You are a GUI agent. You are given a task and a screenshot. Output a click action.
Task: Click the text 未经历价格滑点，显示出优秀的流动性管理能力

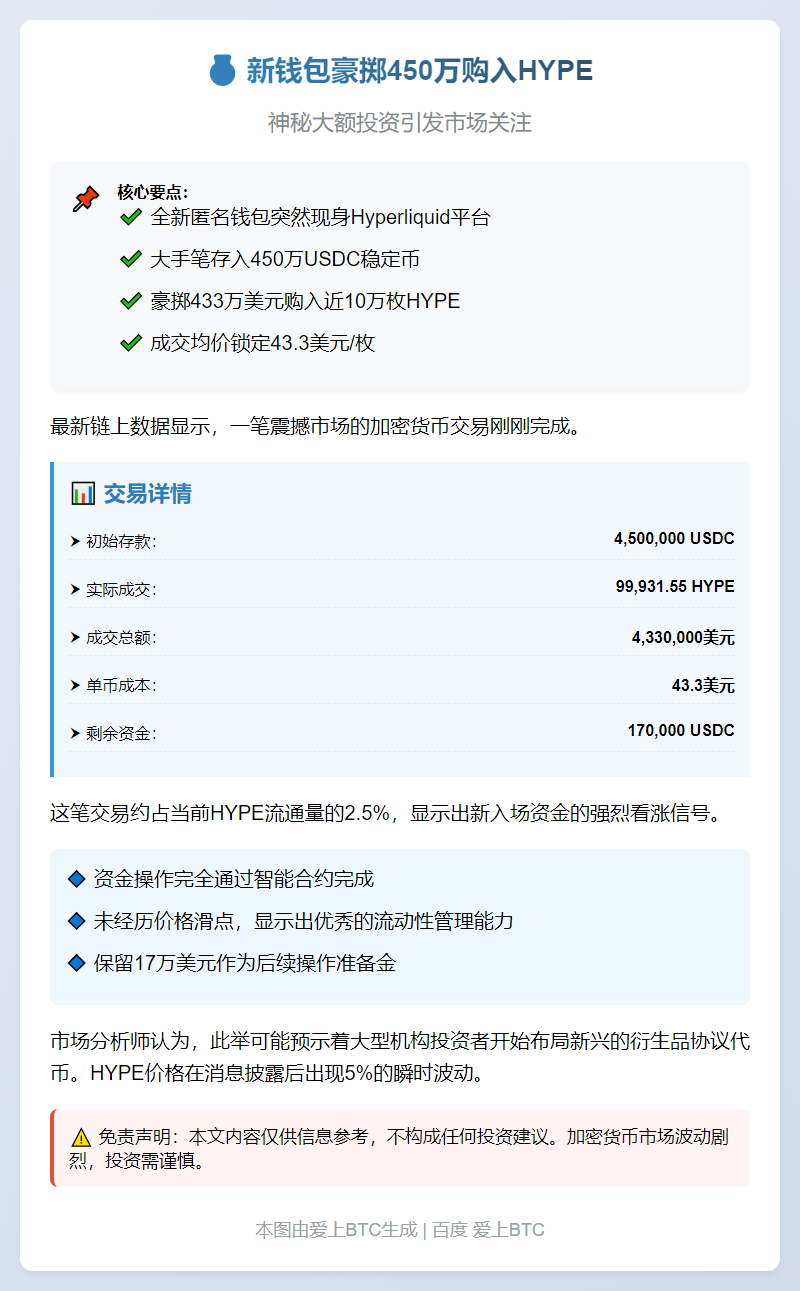click(303, 921)
